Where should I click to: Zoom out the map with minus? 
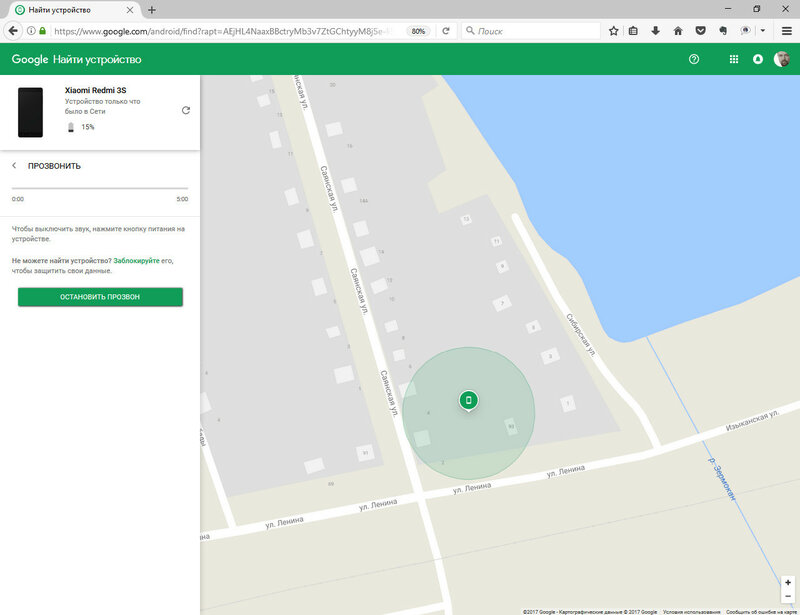click(788, 596)
